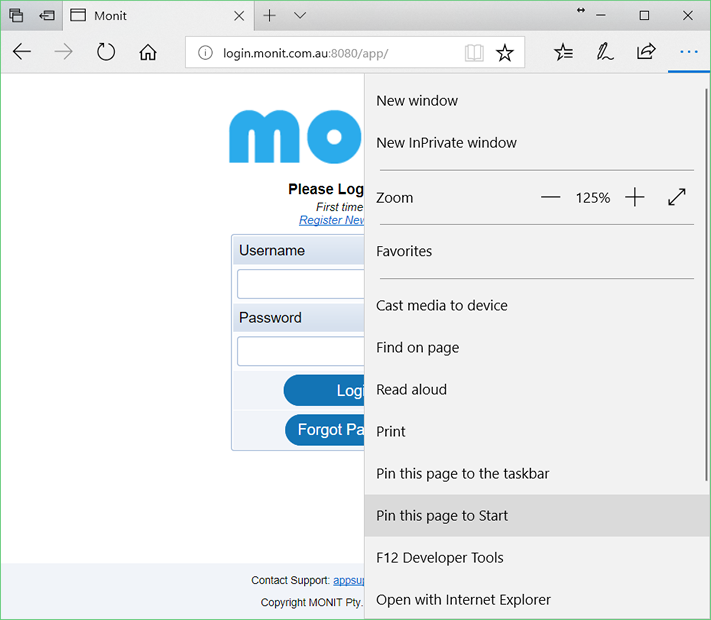Screen dimensions: 711x620
Task: Click the Username input field
Action: 301,284
